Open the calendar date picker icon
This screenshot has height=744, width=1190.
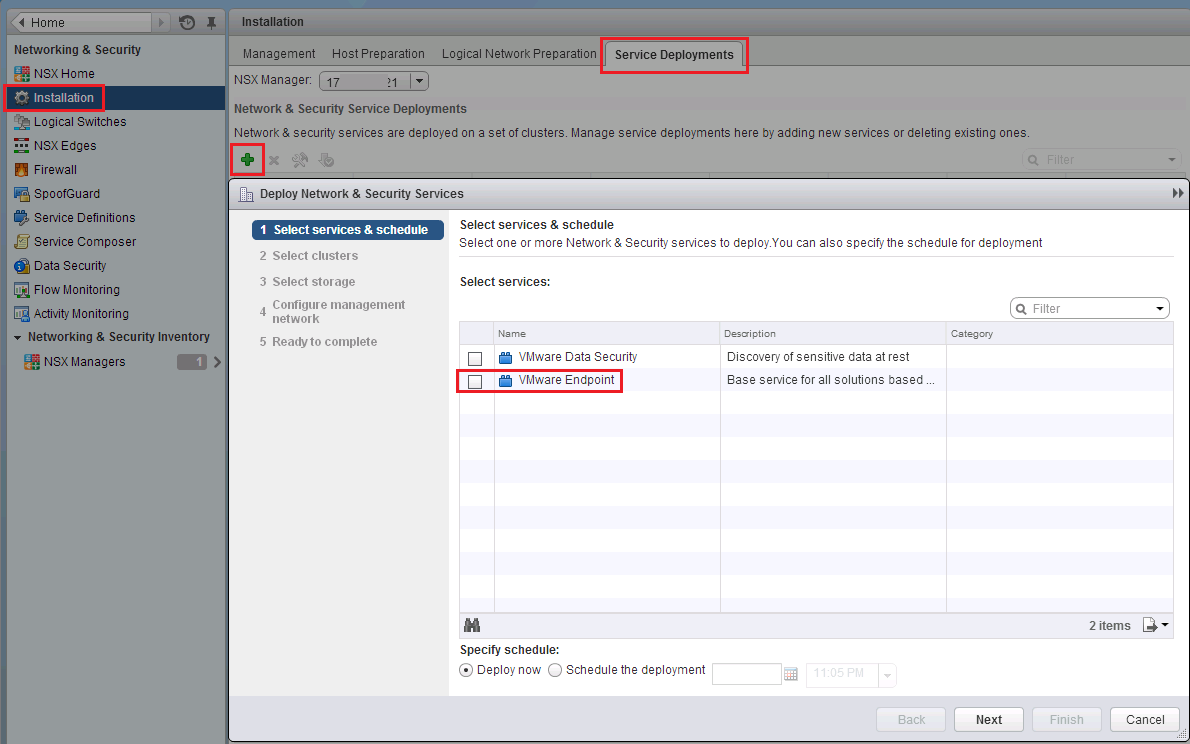(791, 674)
